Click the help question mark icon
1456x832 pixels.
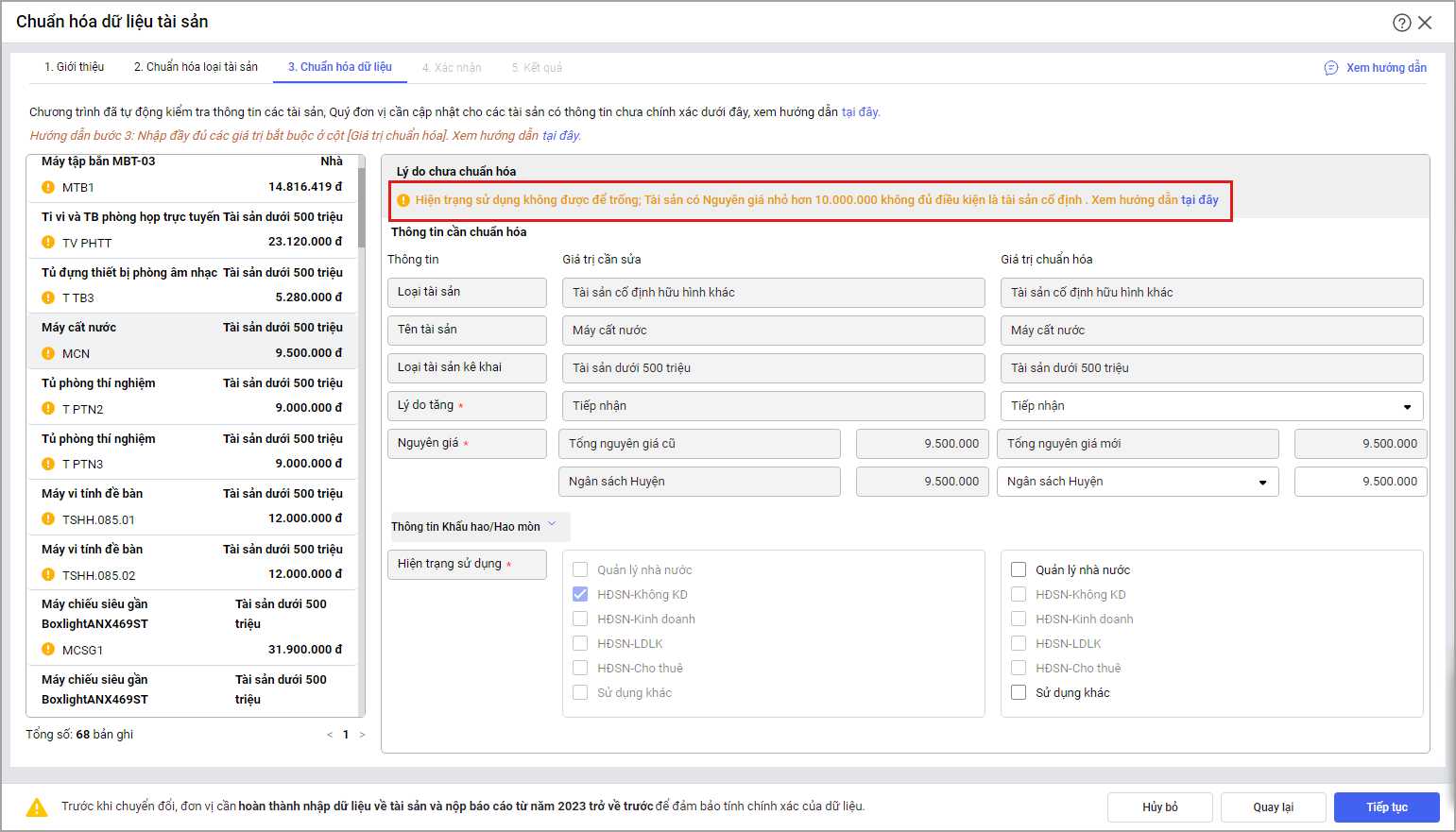click(x=1401, y=23)
